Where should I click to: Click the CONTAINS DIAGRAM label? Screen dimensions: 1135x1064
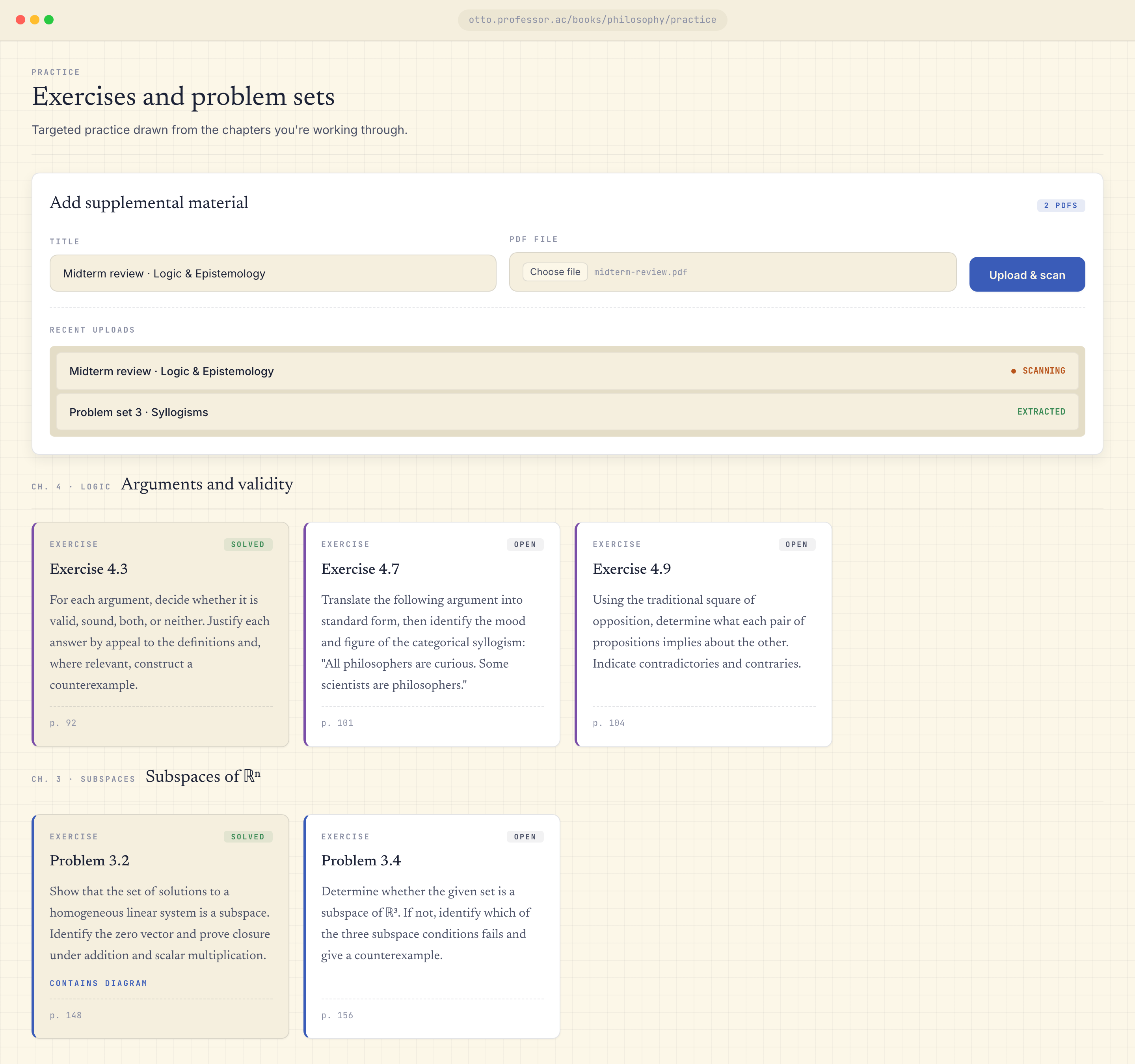click(x=98, y=983)
